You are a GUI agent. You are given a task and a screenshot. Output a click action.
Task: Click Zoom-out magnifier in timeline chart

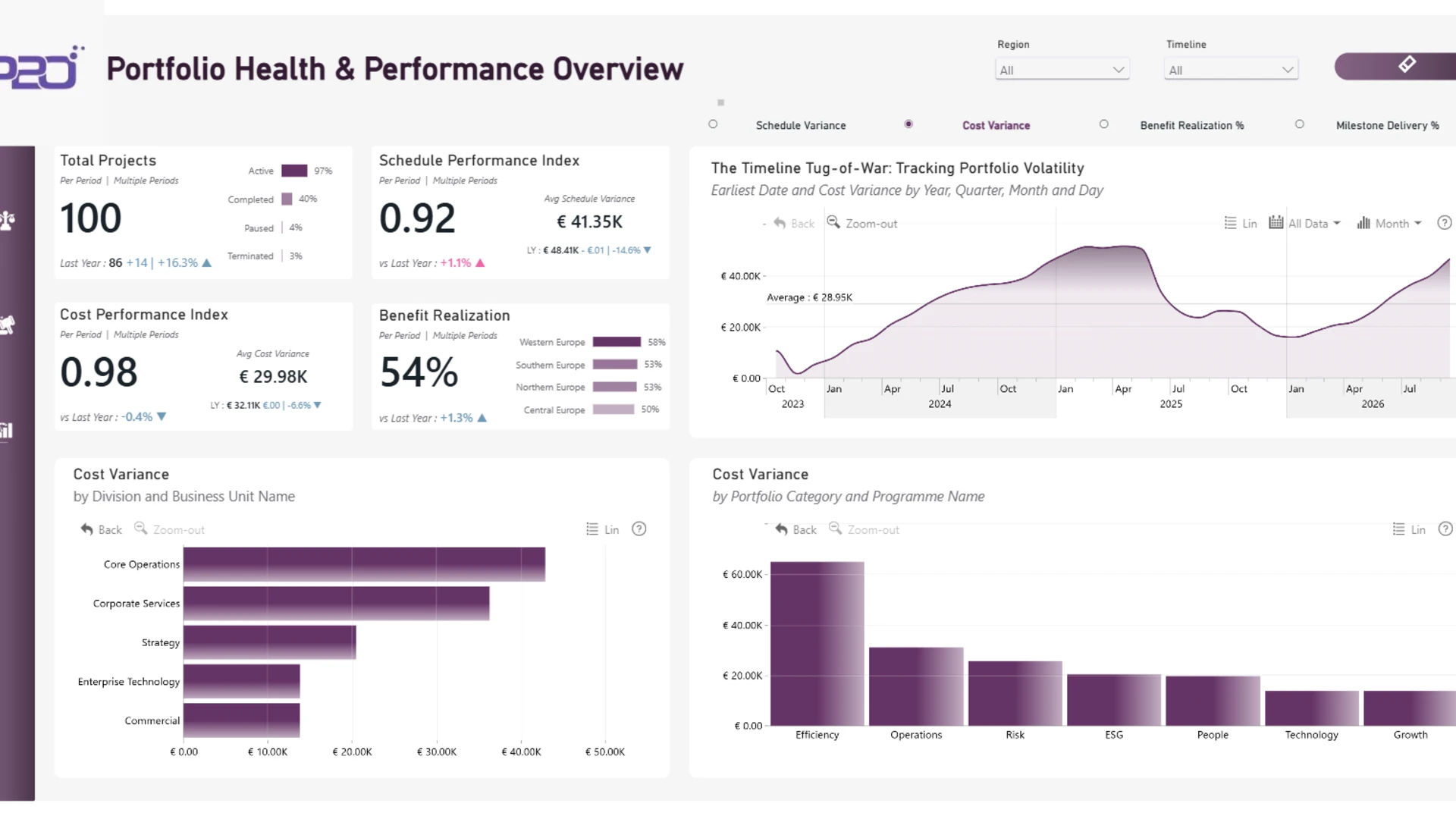833,222
